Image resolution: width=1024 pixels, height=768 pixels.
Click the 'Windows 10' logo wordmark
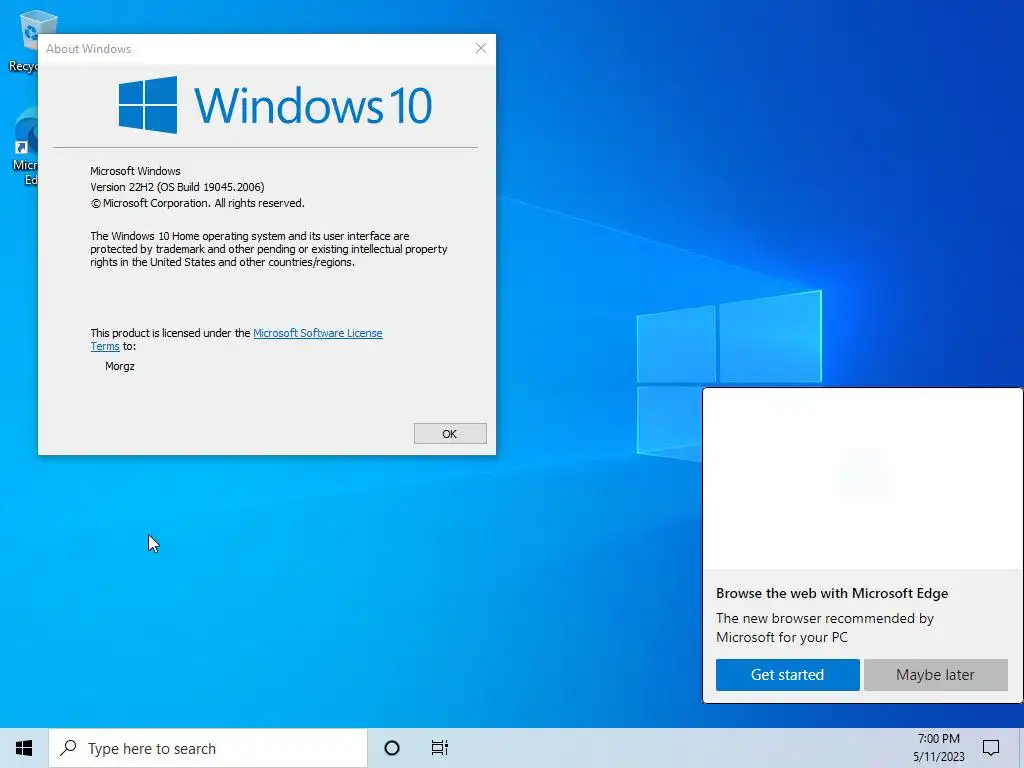coord(313,105)
